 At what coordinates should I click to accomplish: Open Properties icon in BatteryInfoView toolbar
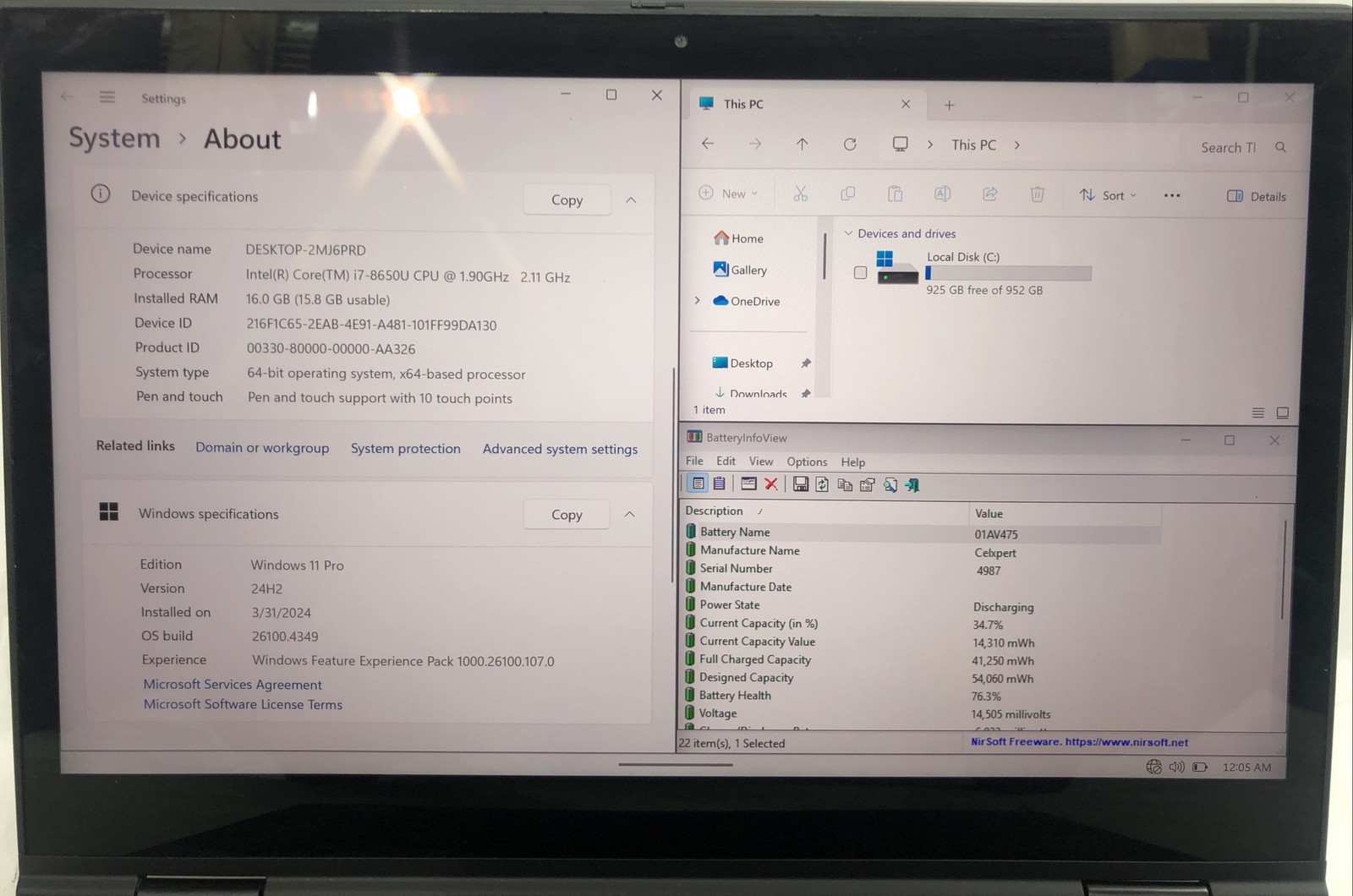click(x=868, y=484)
